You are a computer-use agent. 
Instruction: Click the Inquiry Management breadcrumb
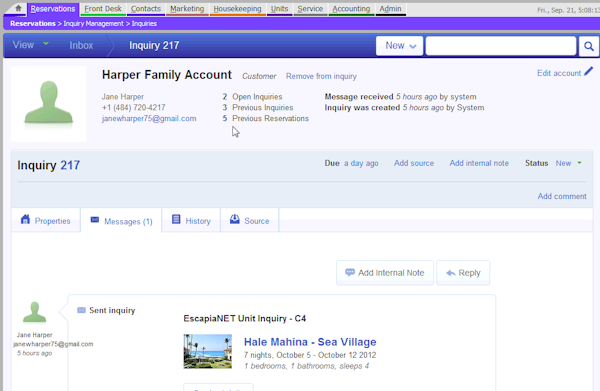(x=93, y=24)
